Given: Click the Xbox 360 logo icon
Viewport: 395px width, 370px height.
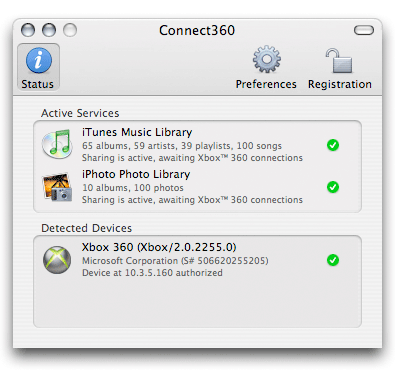Looking at the screenshot, I should click(x=57, y=260).
